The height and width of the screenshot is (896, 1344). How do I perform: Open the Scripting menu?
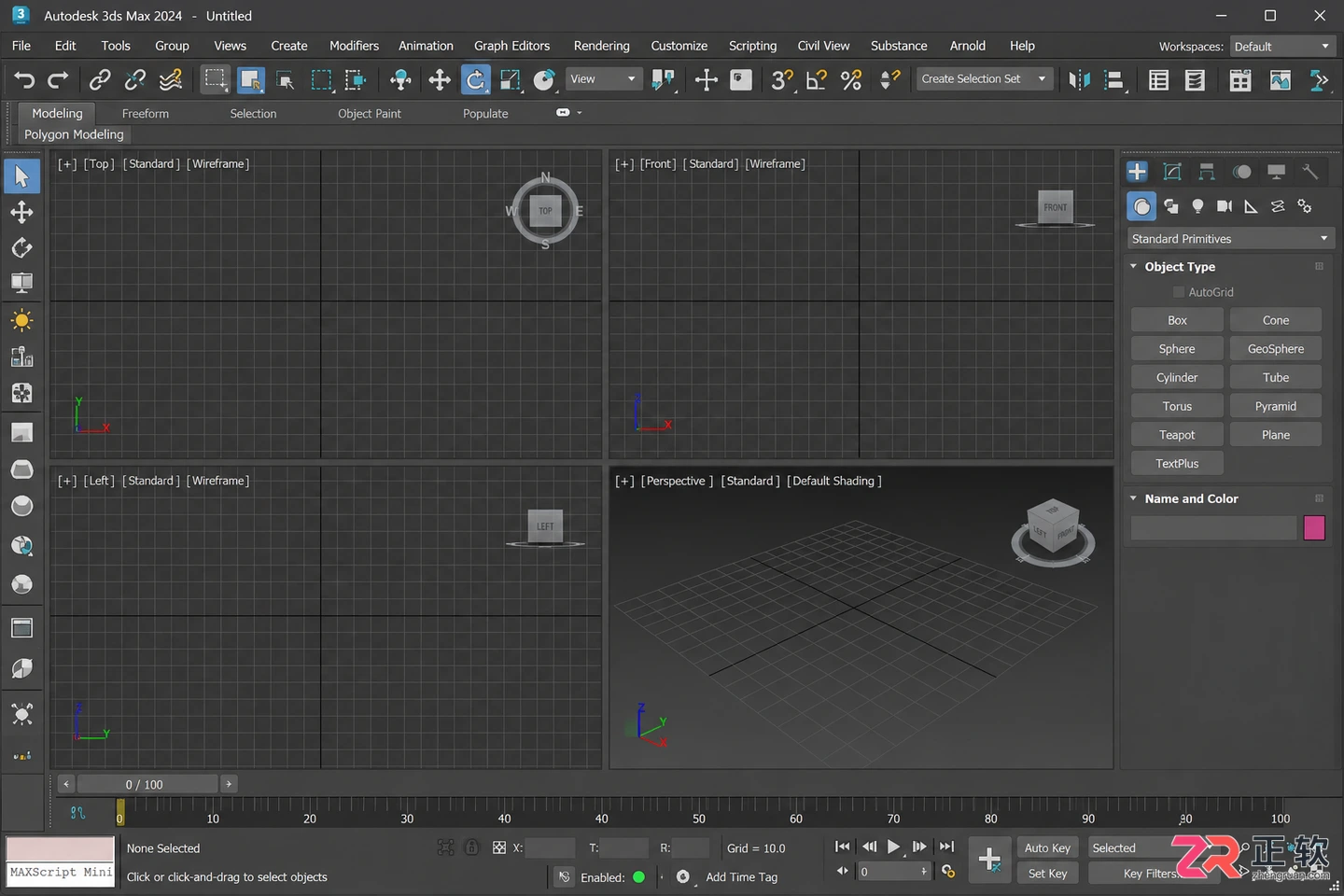[x=752, y=46]
